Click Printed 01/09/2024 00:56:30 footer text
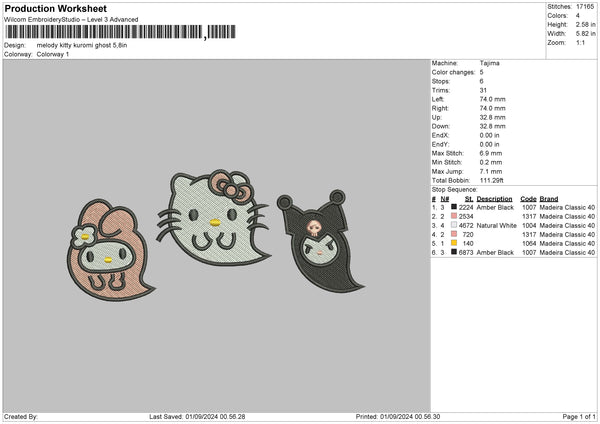This screenshot has height=424, width=600. click(x=398, y=417)
